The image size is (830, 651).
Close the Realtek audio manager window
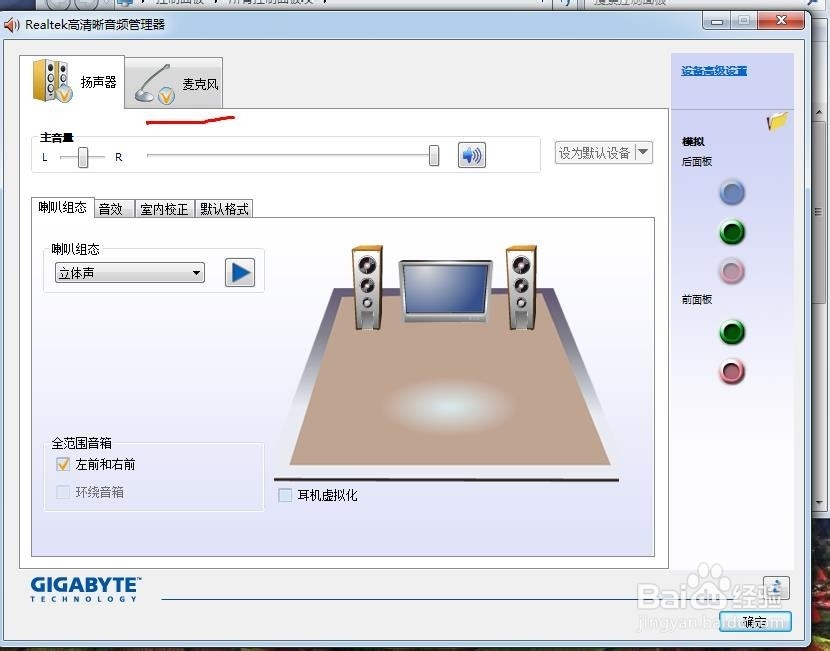point(781,21)
